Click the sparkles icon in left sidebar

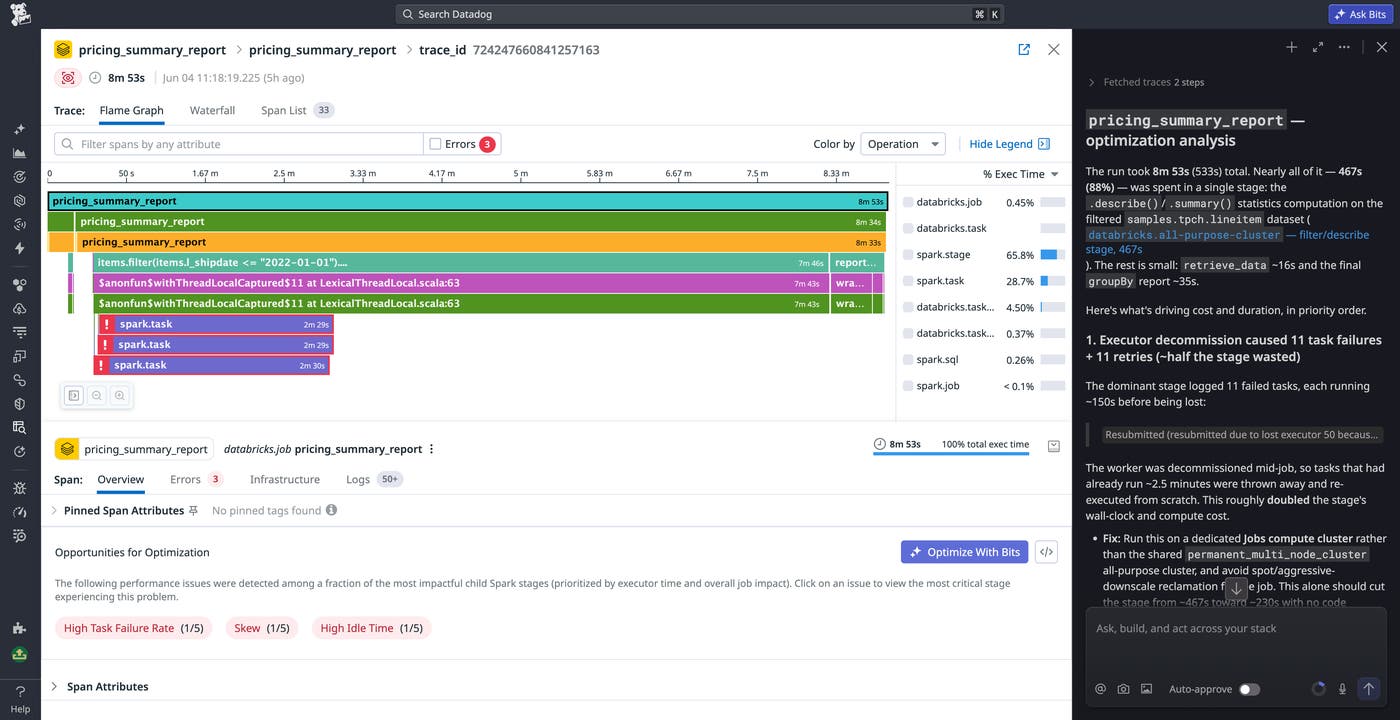pos(20,130)
